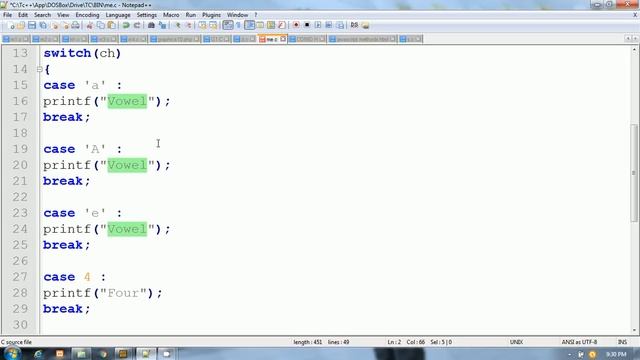Open the Edit menu
This screenshot has height=360, width=640.
coord(23,15)
